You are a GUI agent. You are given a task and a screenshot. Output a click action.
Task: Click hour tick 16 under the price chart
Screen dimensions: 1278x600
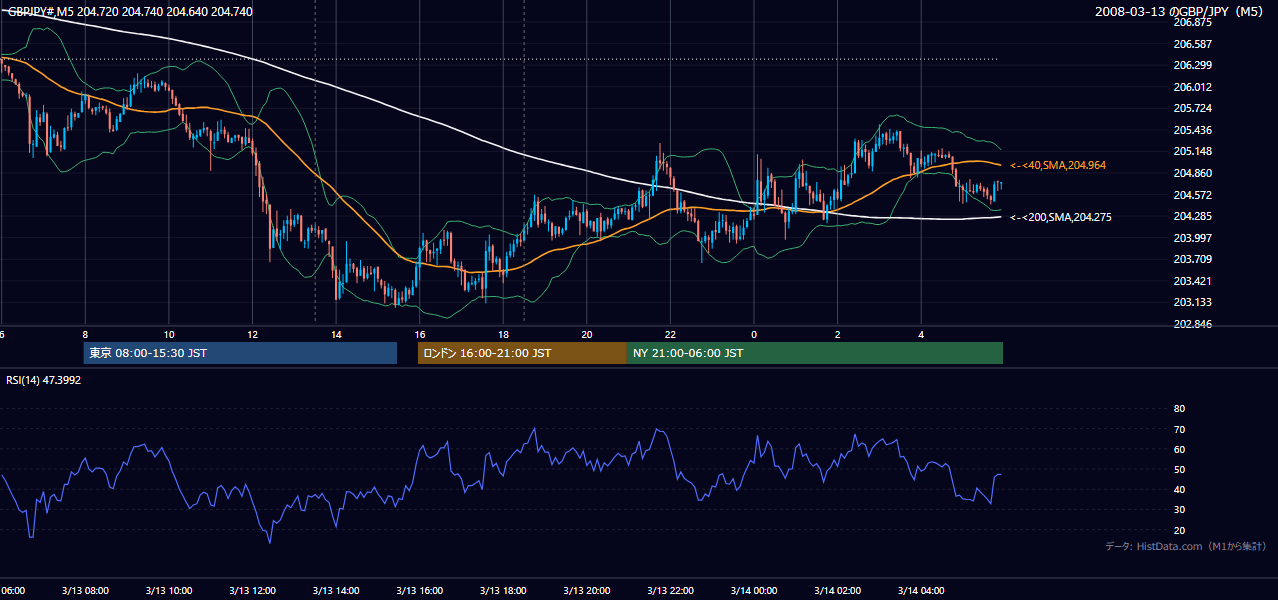coord(420,334)
